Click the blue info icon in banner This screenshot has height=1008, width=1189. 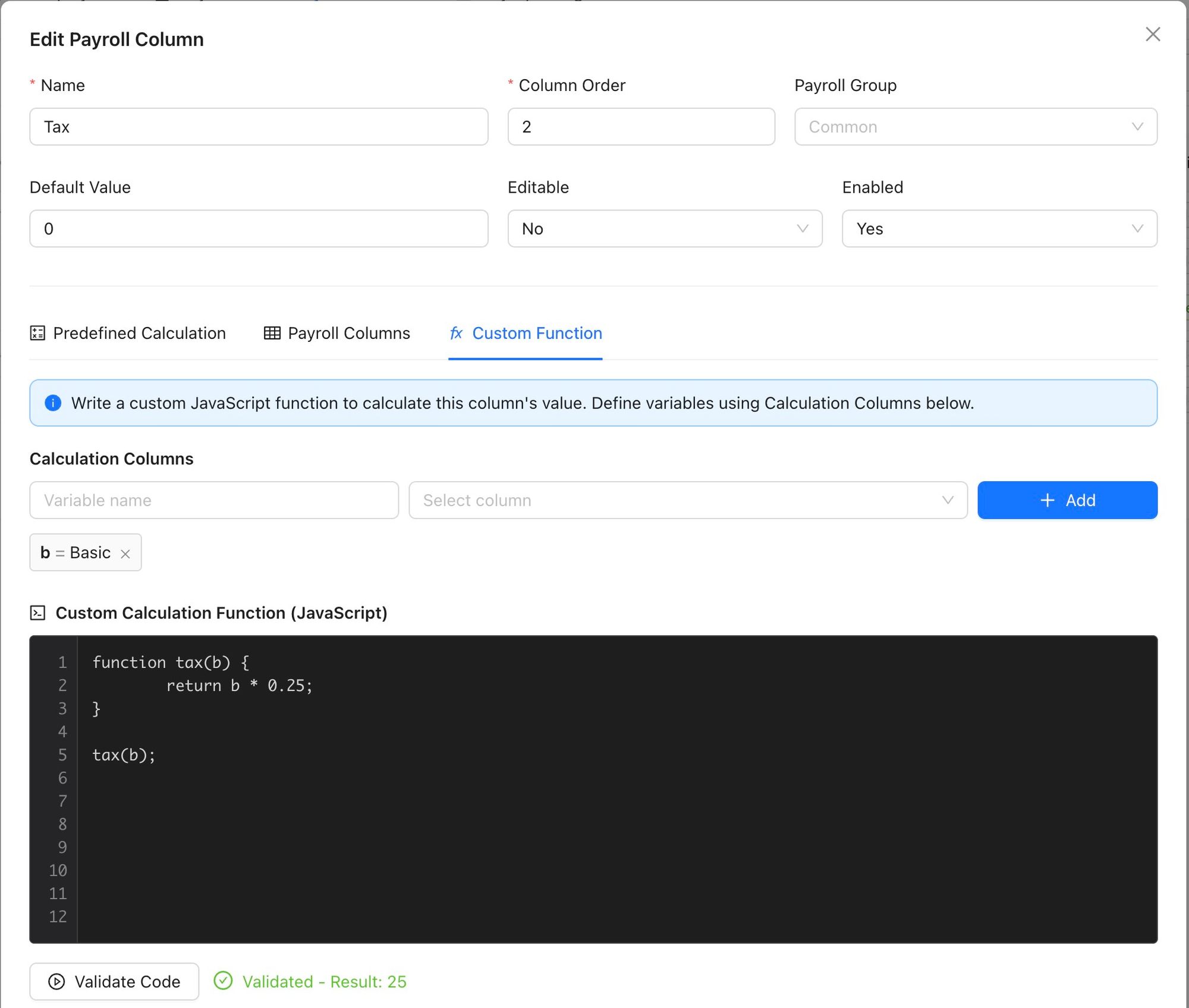click(x=53, y=403)
